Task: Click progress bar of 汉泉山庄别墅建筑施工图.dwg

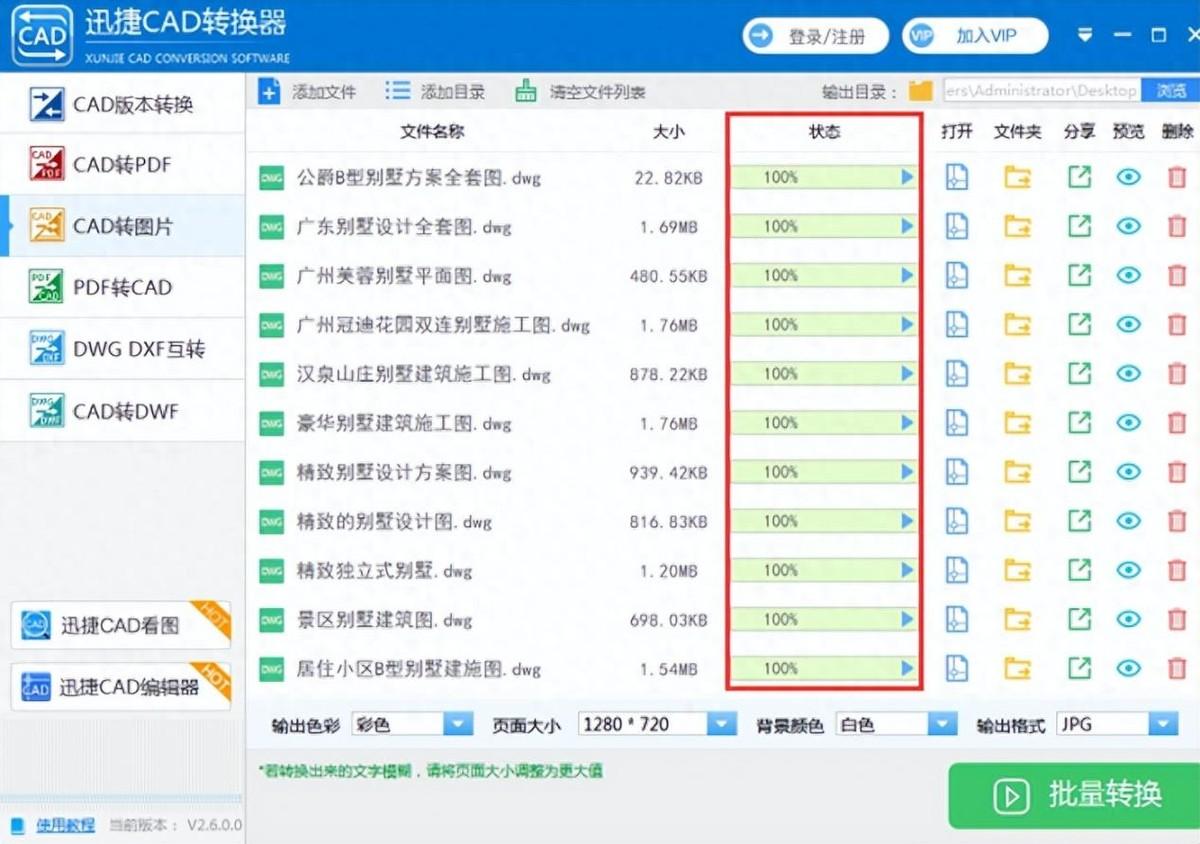Action: point(824,374)
